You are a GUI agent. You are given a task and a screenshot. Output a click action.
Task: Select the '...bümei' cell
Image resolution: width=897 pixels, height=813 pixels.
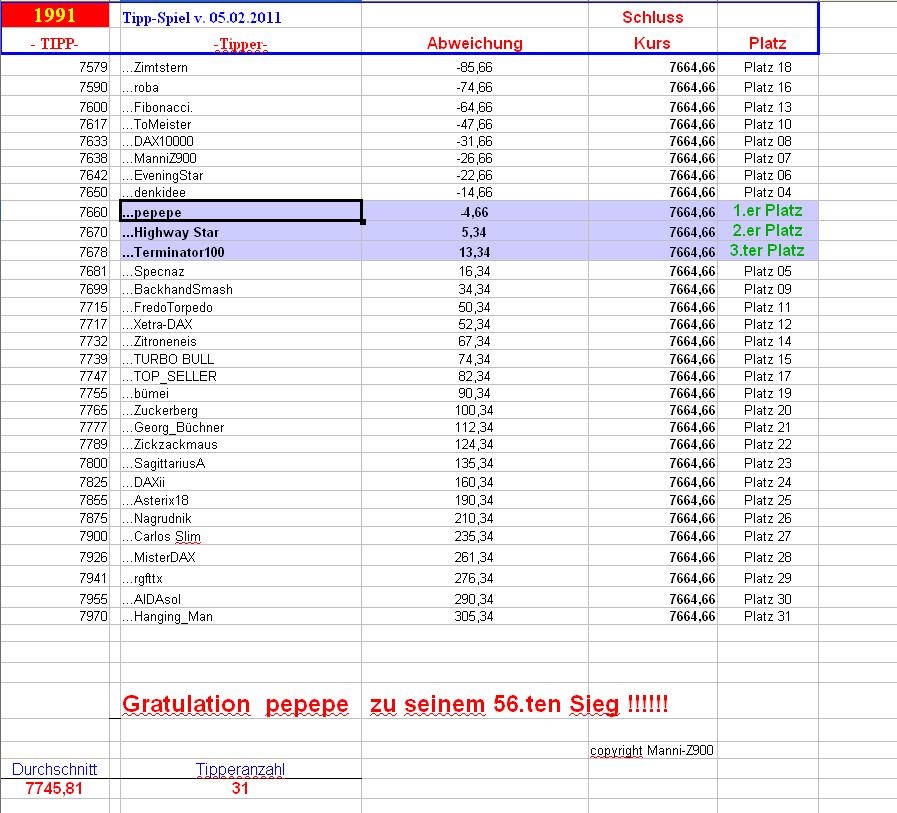(241, 394)
